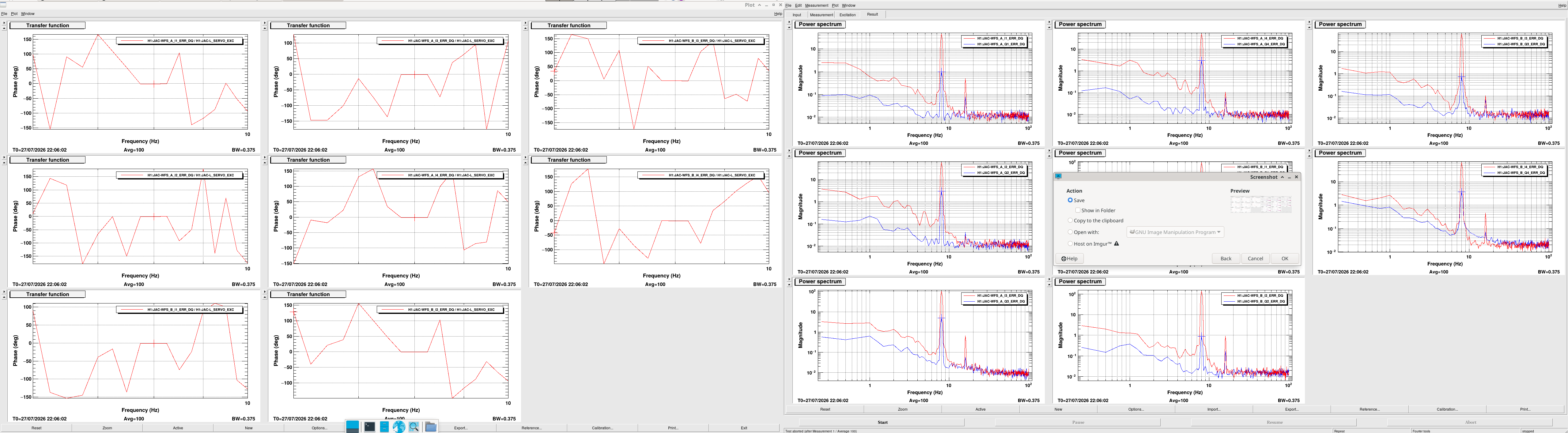
Task: Open the terminal from the dock
Action: point(369,427)
